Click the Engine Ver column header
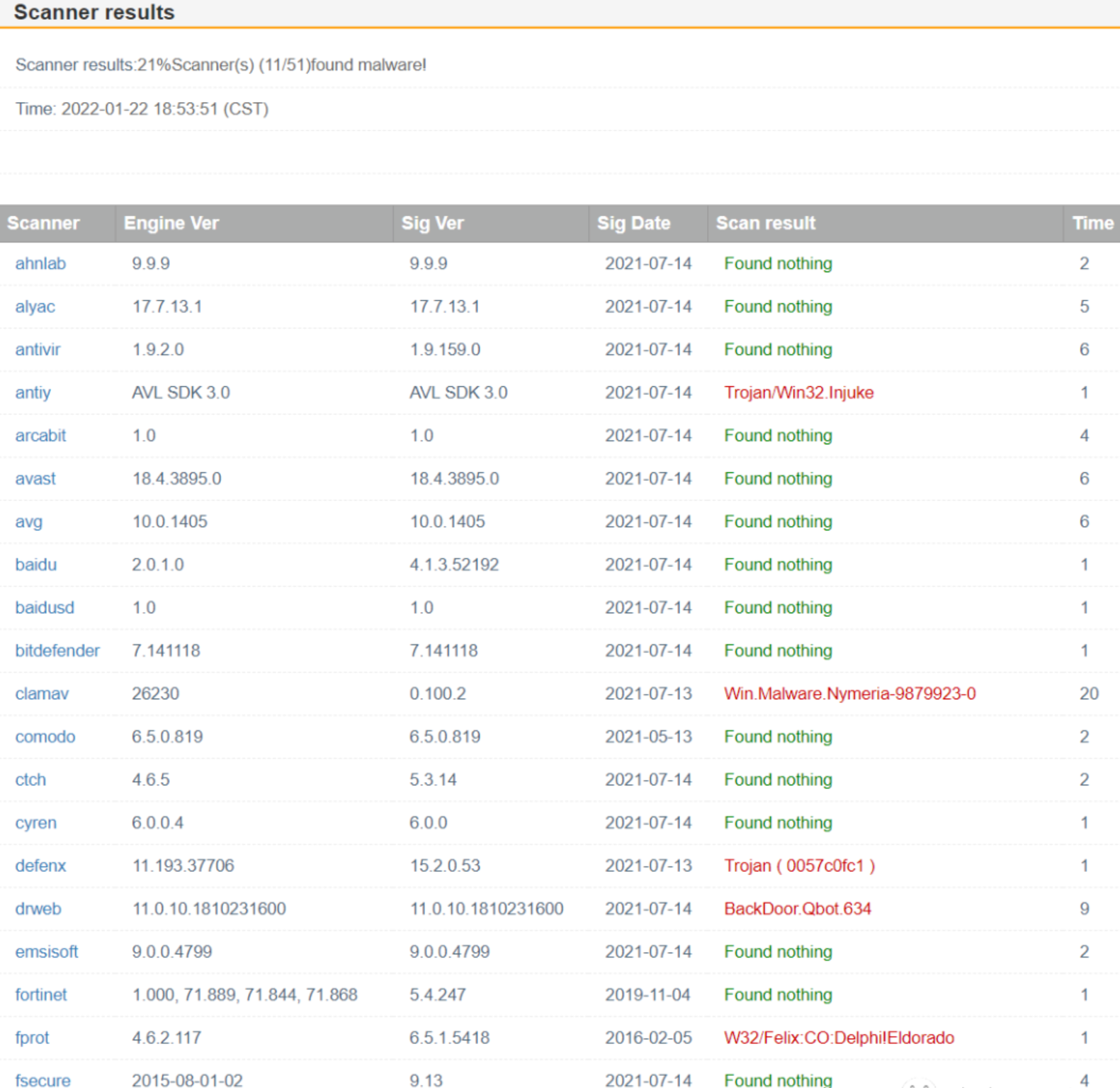This screenshot has height=1088, width=1120. 171,223
